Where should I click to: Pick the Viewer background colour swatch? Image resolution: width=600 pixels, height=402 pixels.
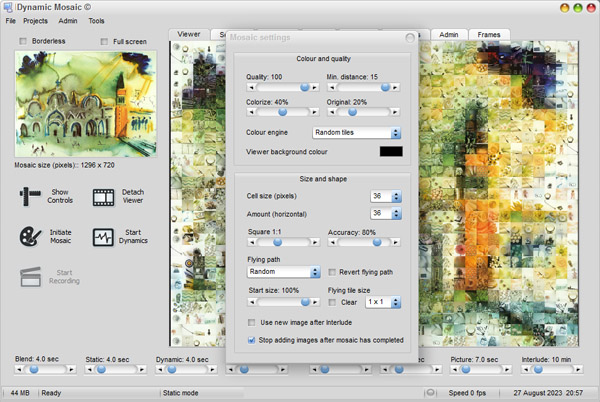[390, 151]
